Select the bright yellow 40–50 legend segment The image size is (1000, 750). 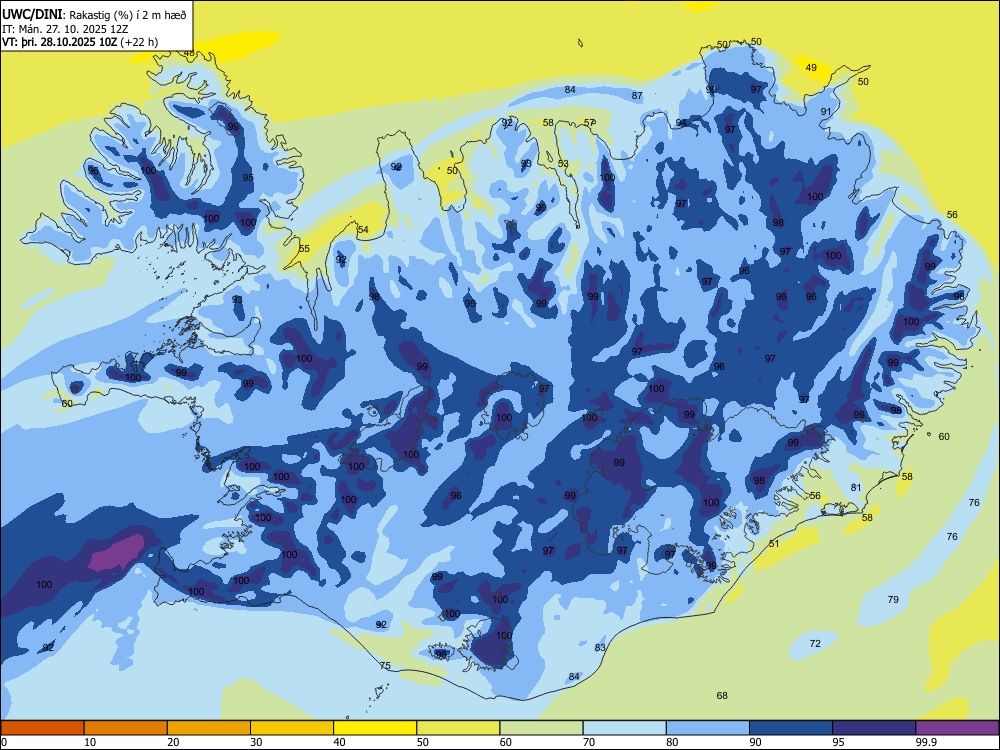click(x=375, y=728)
